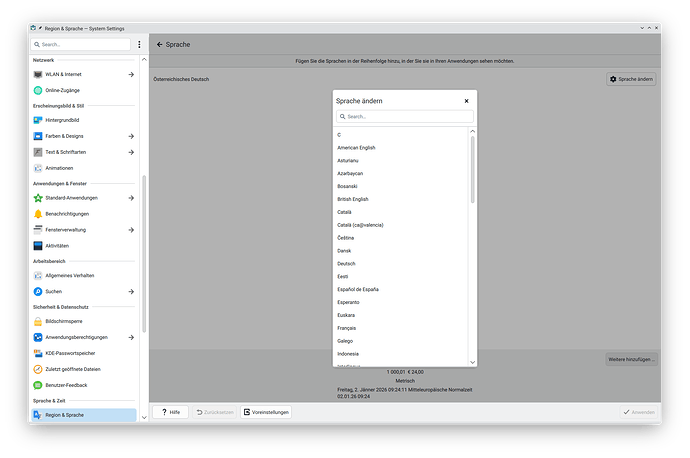Open the Benachrichtigungen bell icon
The width and height of the screenshot is (690, 458).
[38, 214]
